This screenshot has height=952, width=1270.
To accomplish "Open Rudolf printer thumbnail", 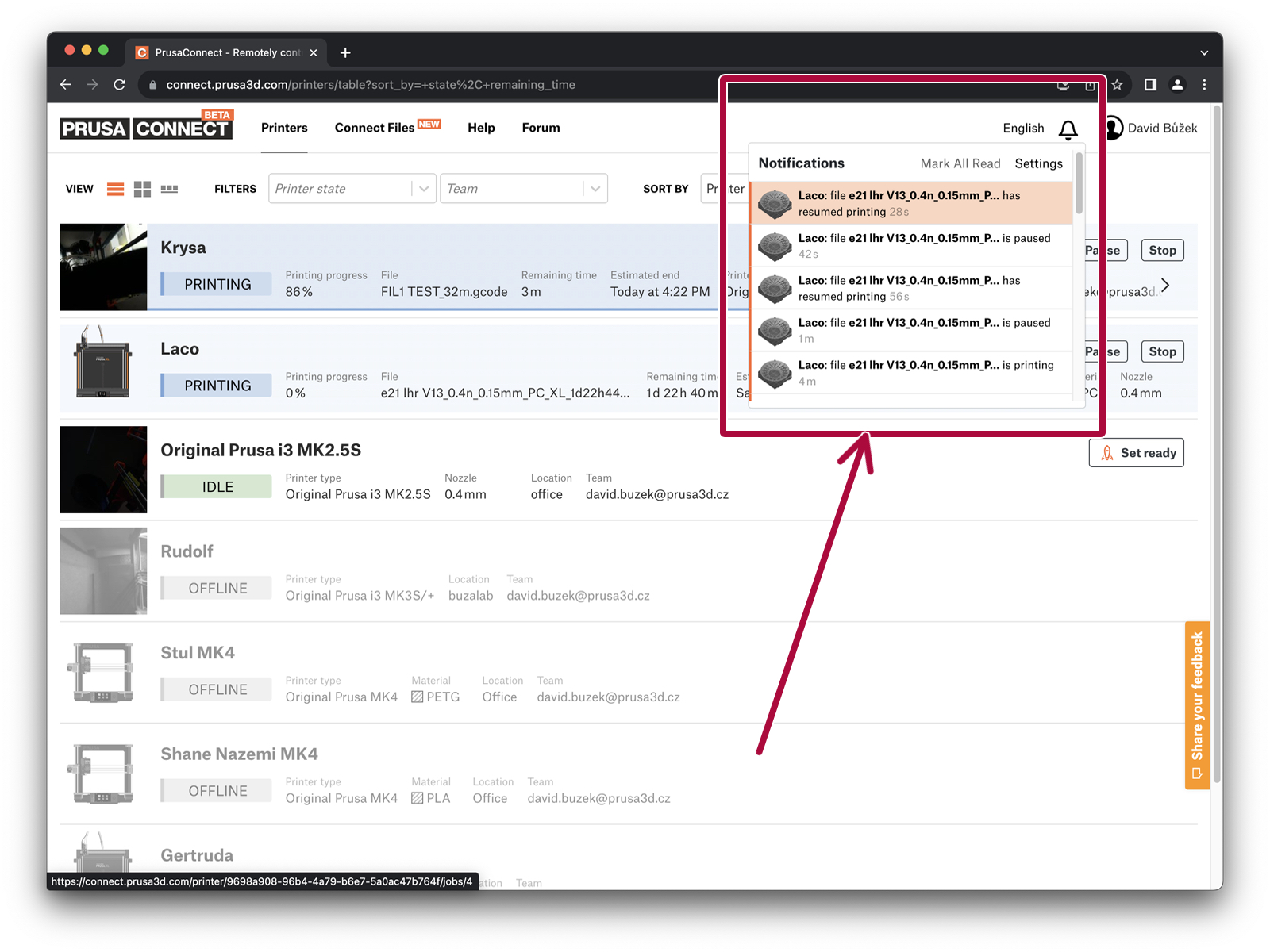I will click(x=103, y=571).
